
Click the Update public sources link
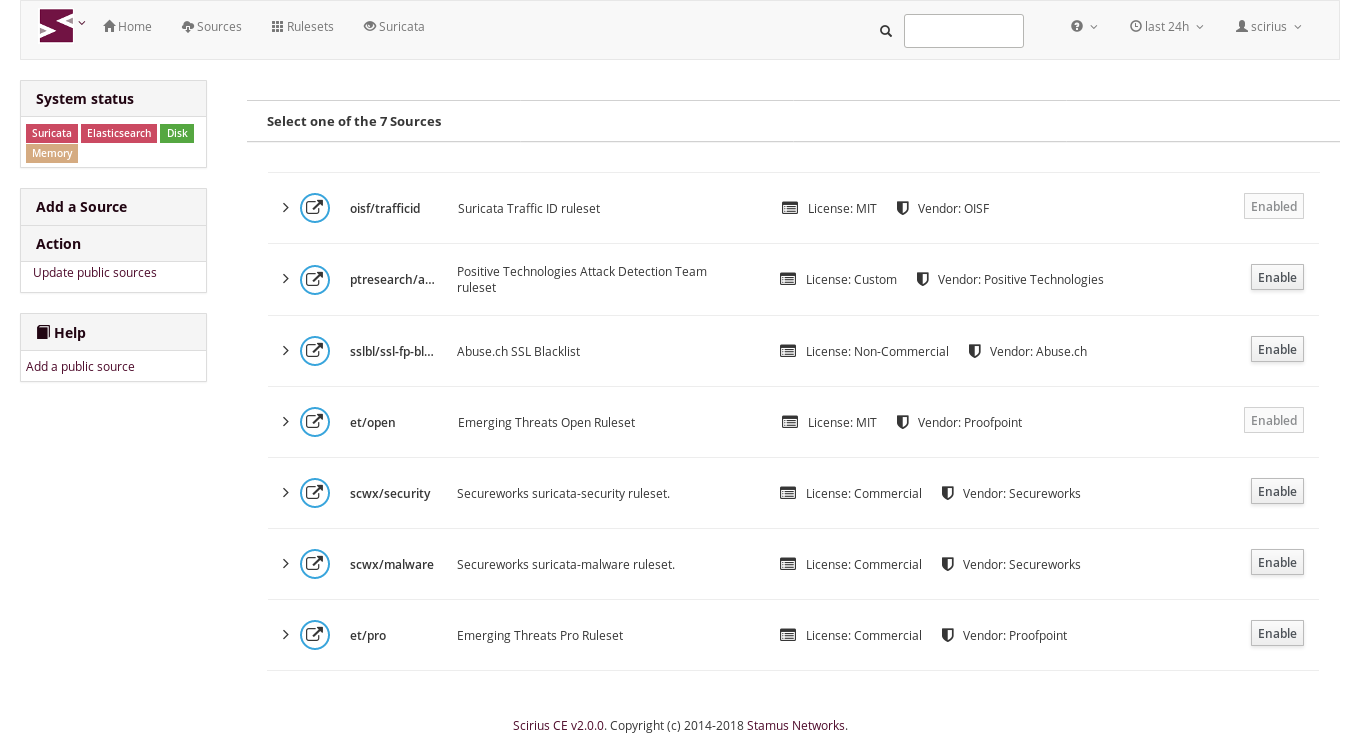pos(95,273)
